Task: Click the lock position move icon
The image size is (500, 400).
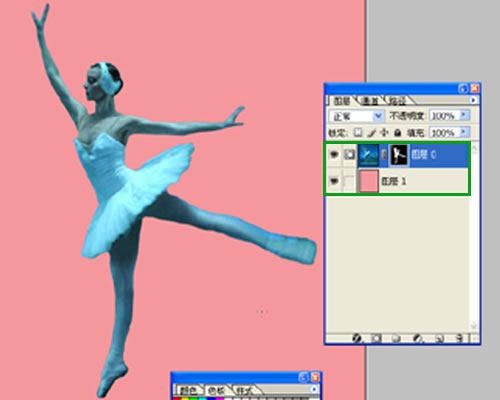Action: point(384,133)
